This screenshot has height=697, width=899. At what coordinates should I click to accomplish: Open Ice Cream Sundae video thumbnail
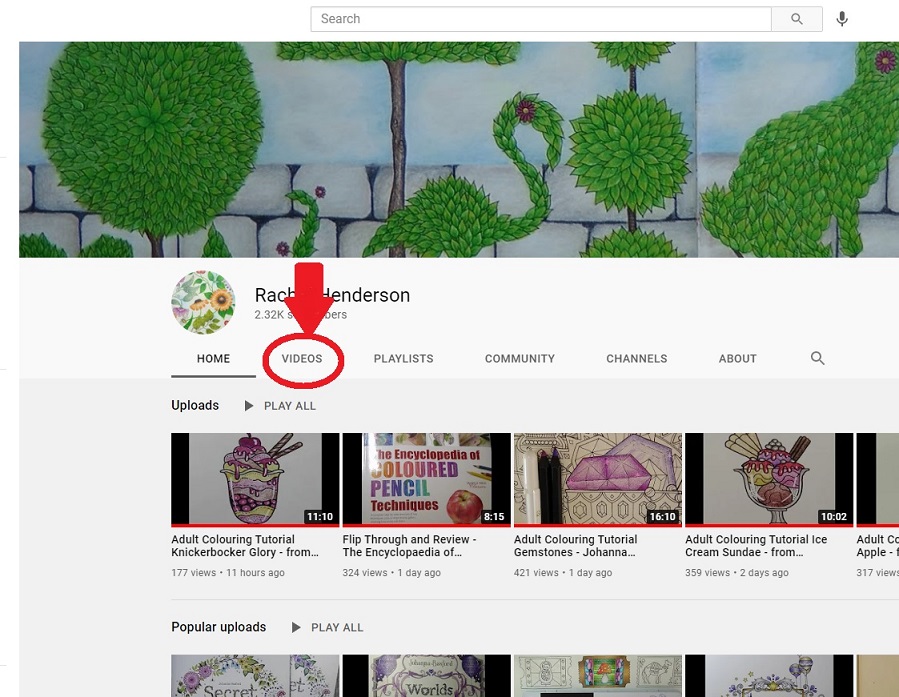coord(768,479)
